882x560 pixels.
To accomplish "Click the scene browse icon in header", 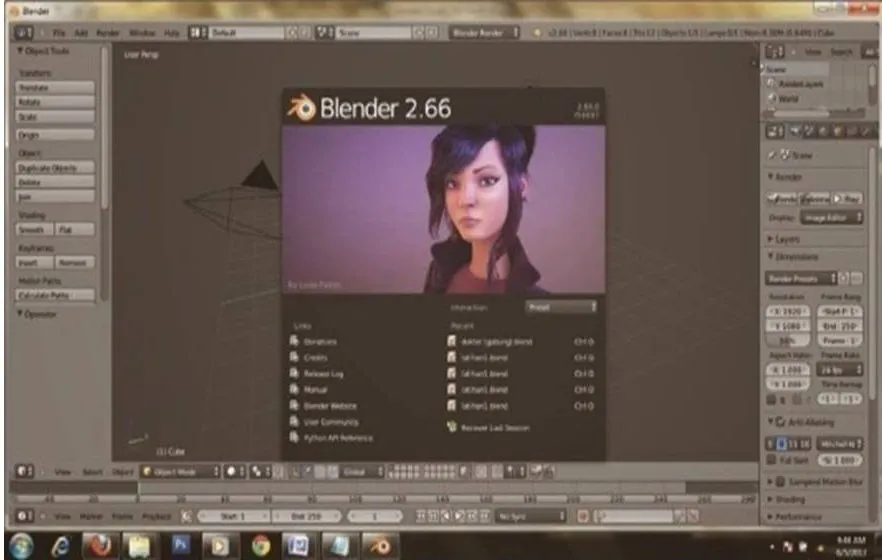I will (325, 33).
